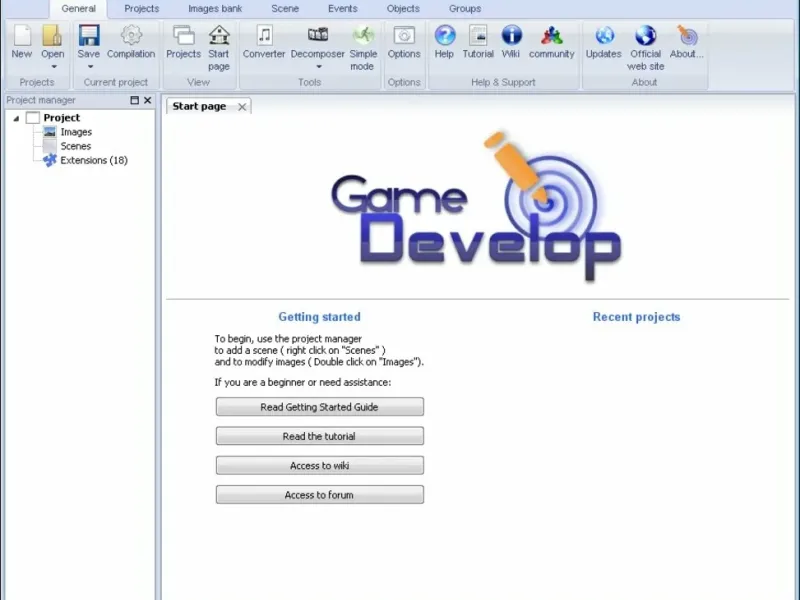Open the Options settings icon
800x600 pixels.
pyautogui.click(x=404, y=36)
